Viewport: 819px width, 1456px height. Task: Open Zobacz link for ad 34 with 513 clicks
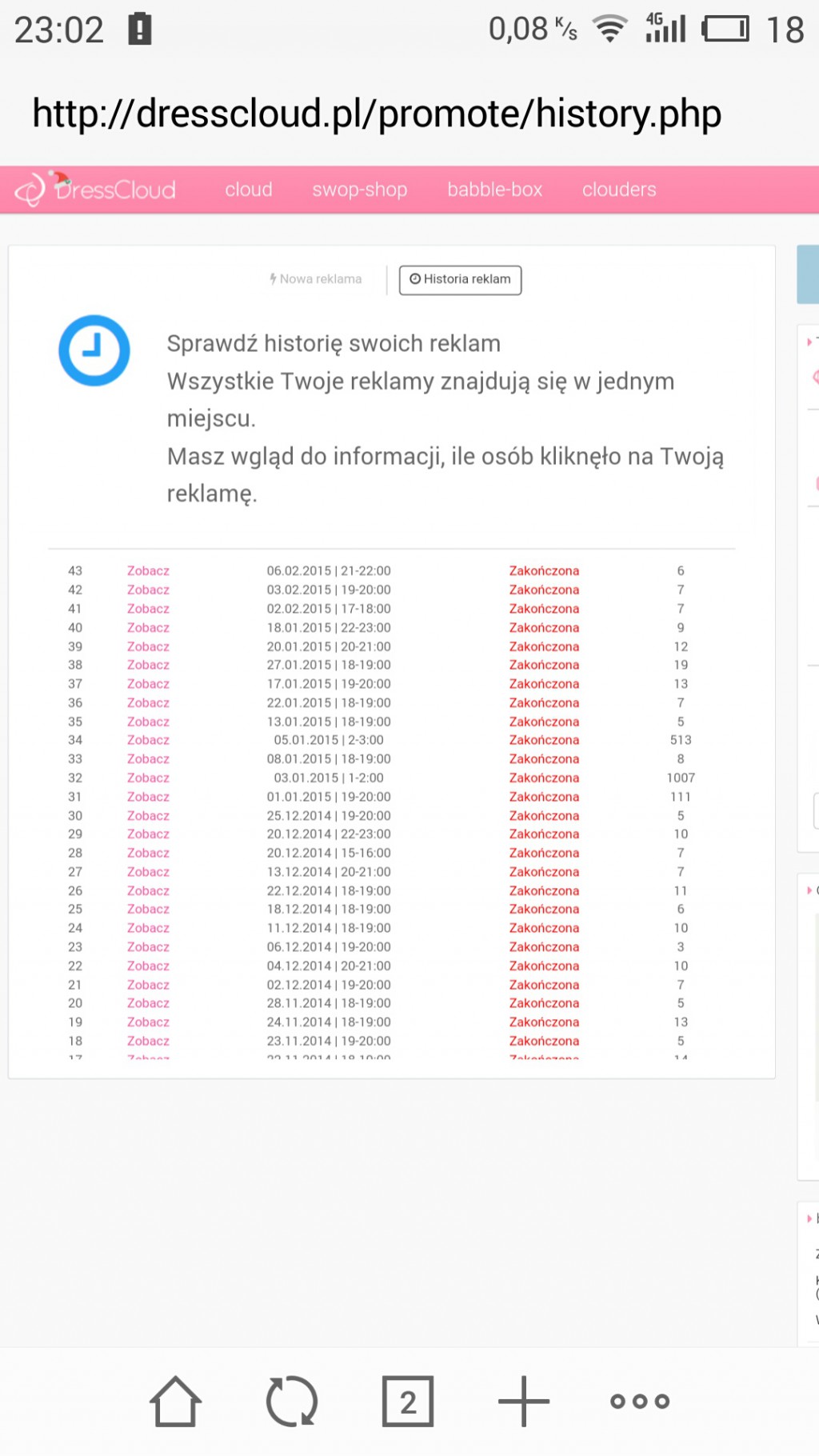click(147, 740)
